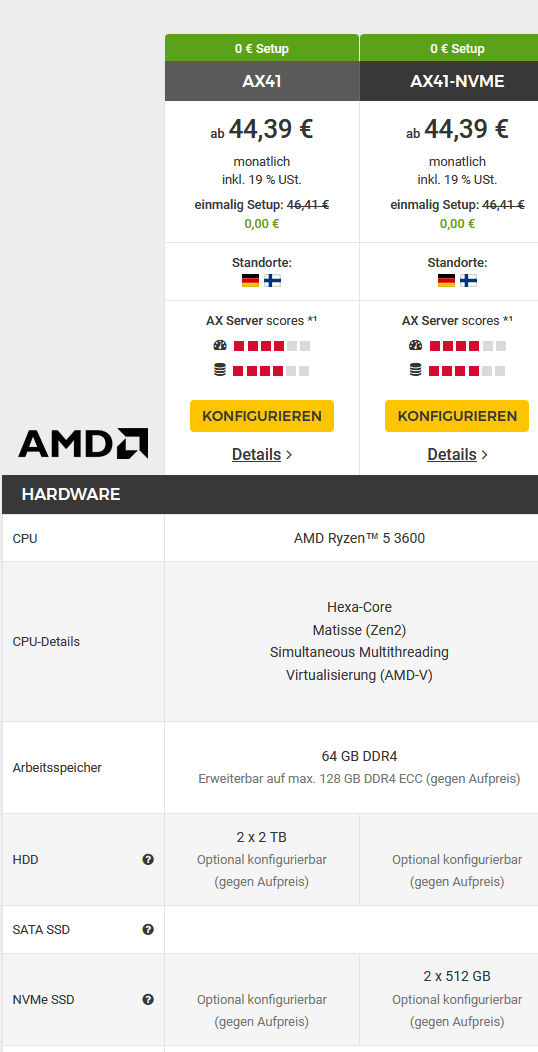Click the AX41 CPU performance score bar

coord(272,346)
